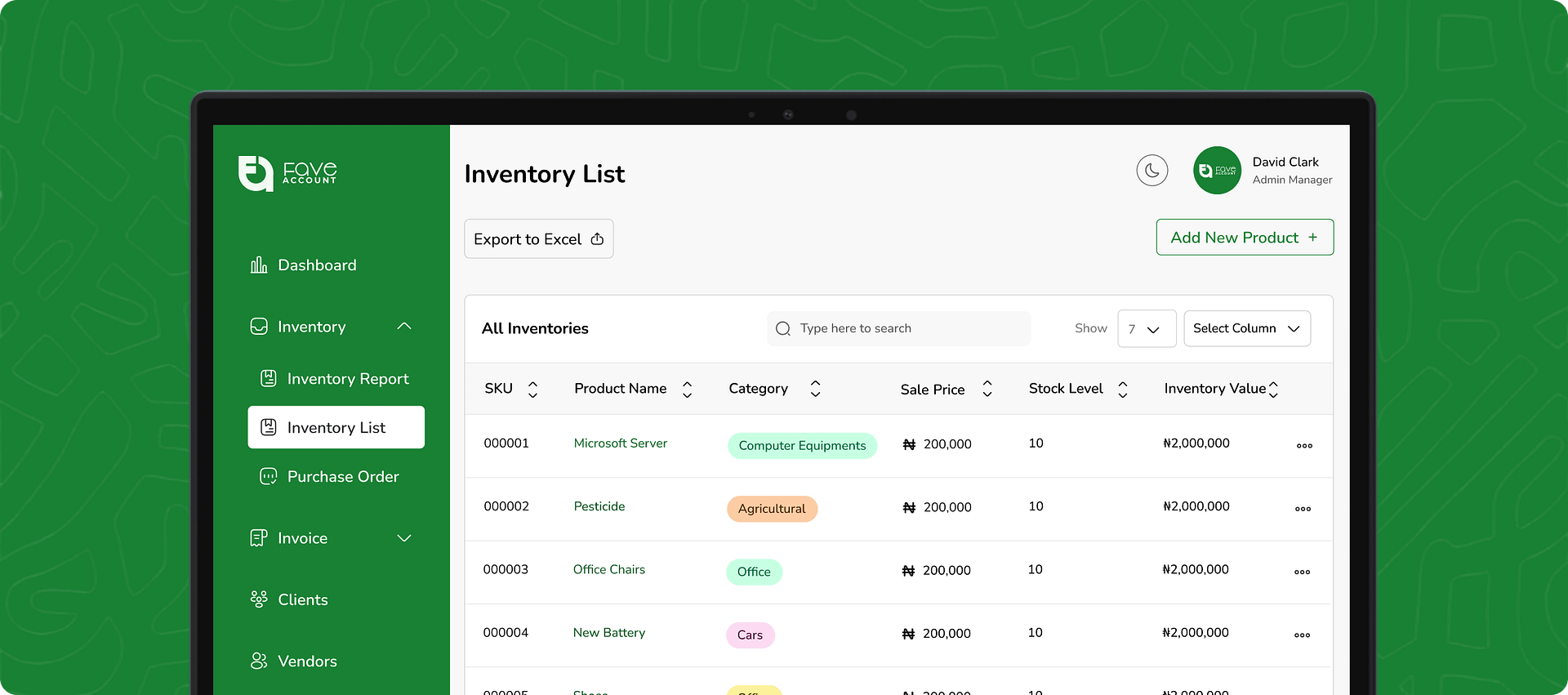
Task: Open the Pesticide product link
Action: 599,506
